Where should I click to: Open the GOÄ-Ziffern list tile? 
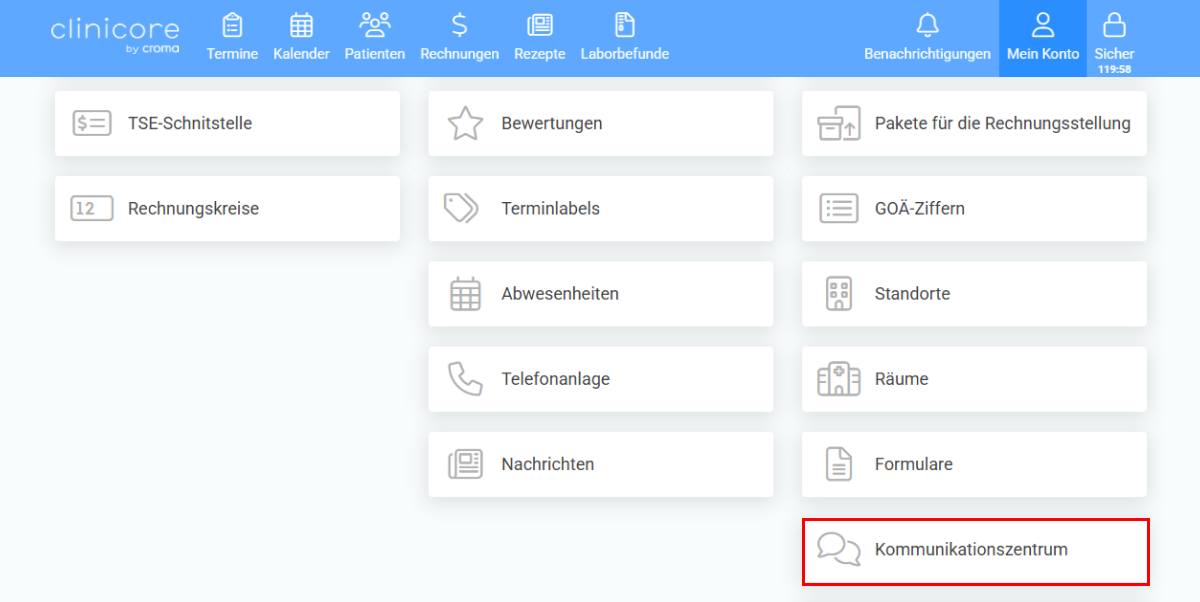[x=974, y=208]
